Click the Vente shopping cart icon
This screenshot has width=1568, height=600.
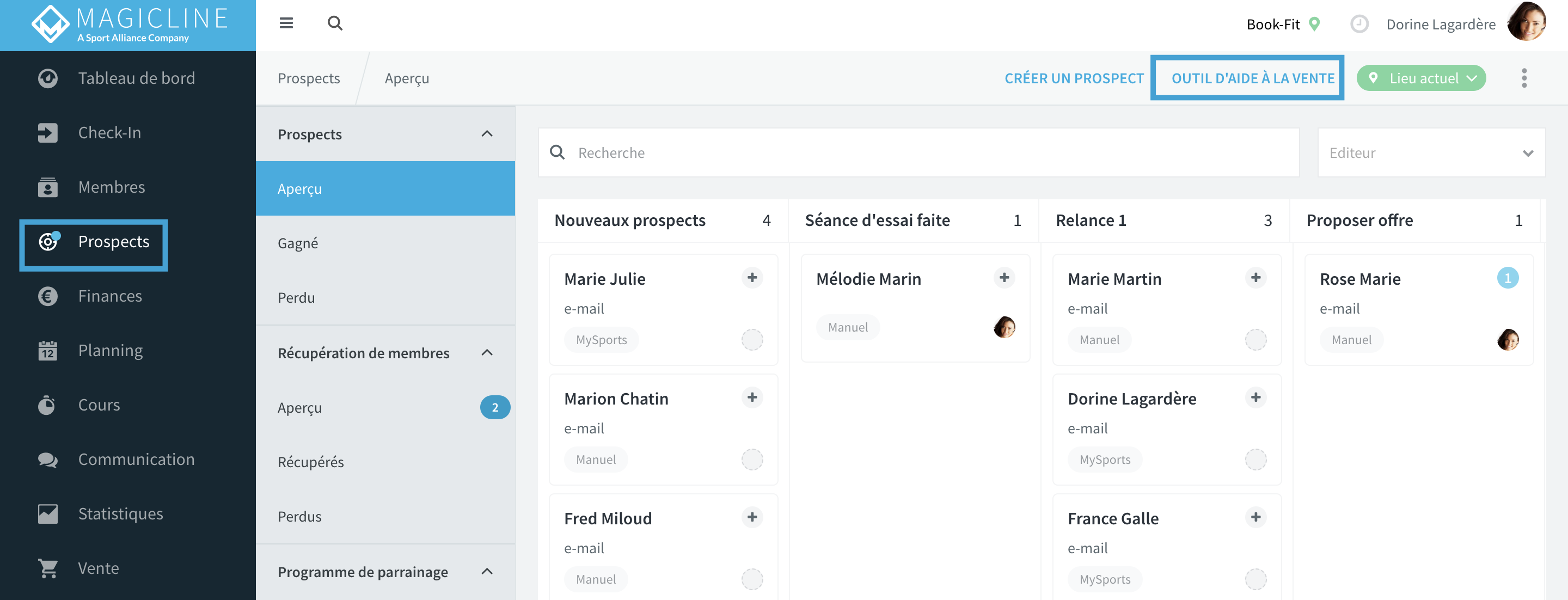pyautogui.click(x=47, y=568)
